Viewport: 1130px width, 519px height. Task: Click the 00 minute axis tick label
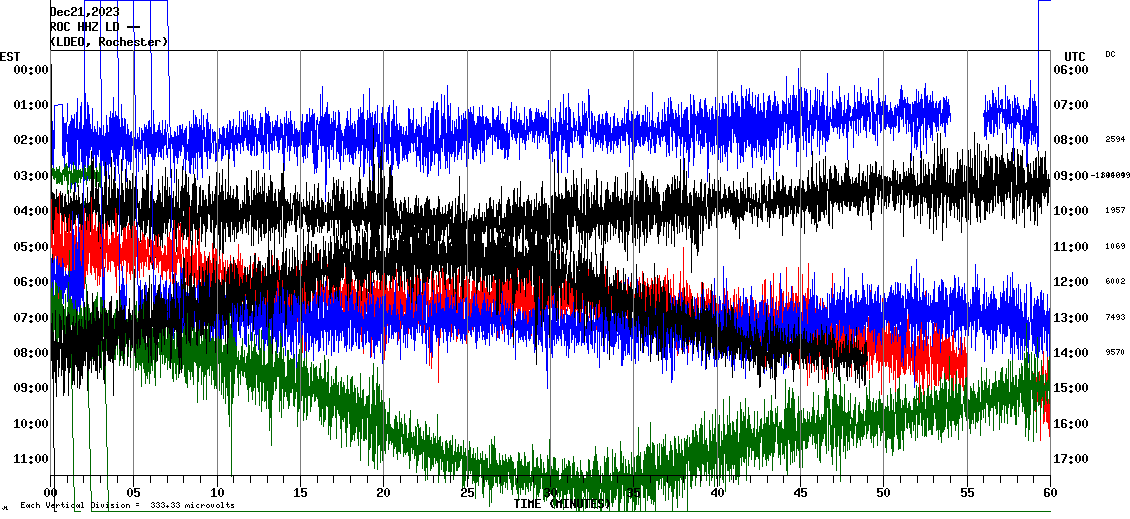click(x=51, y=493)
